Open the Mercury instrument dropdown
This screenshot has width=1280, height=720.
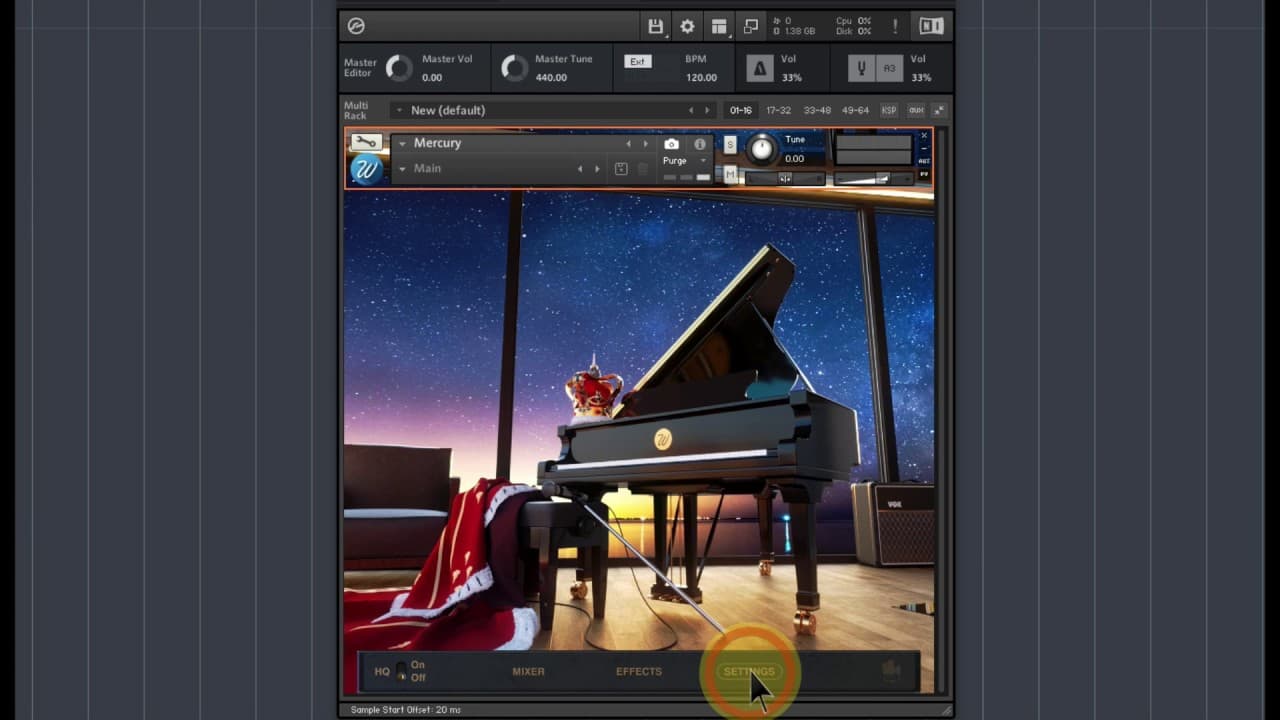[x=402, y=143]
